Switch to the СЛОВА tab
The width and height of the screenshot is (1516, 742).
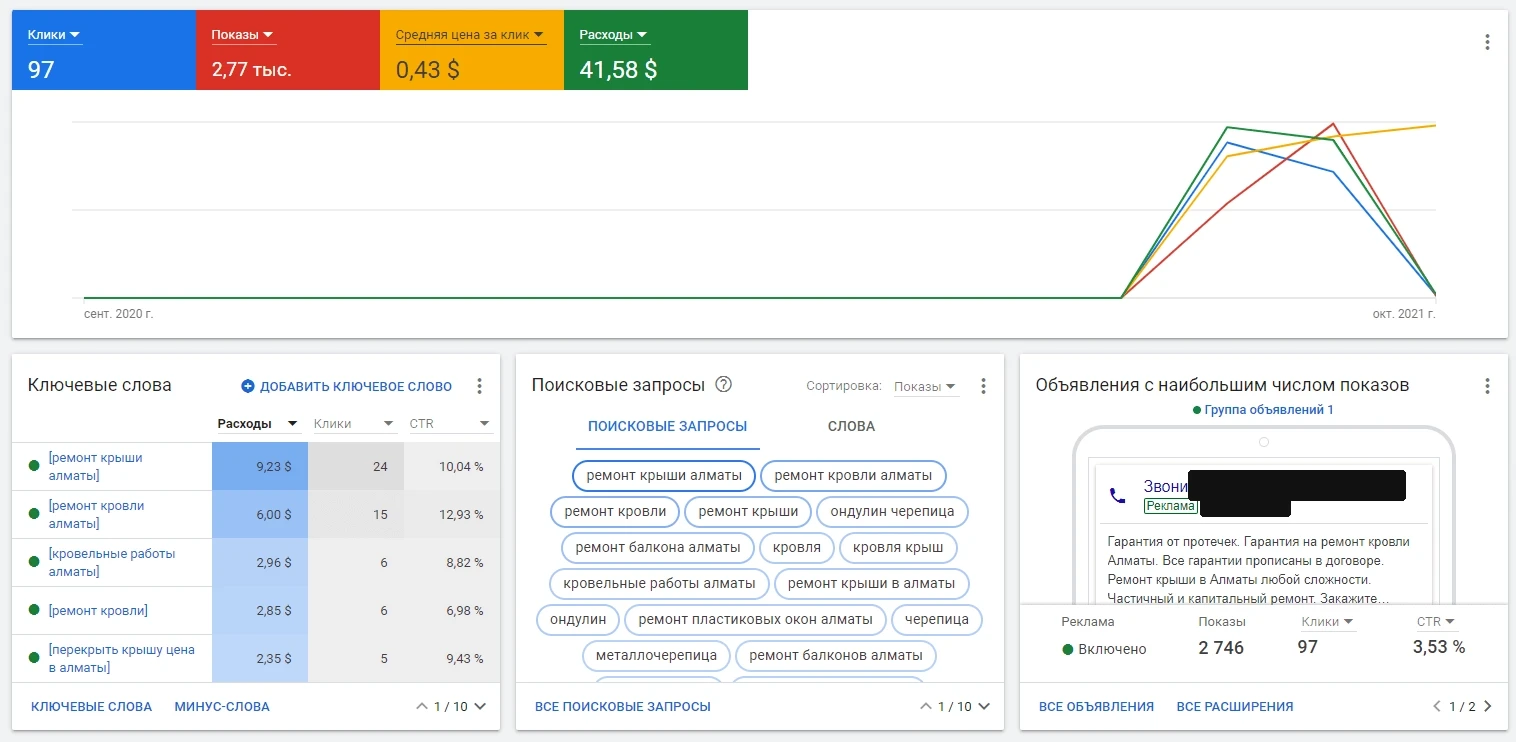(851, 426)
